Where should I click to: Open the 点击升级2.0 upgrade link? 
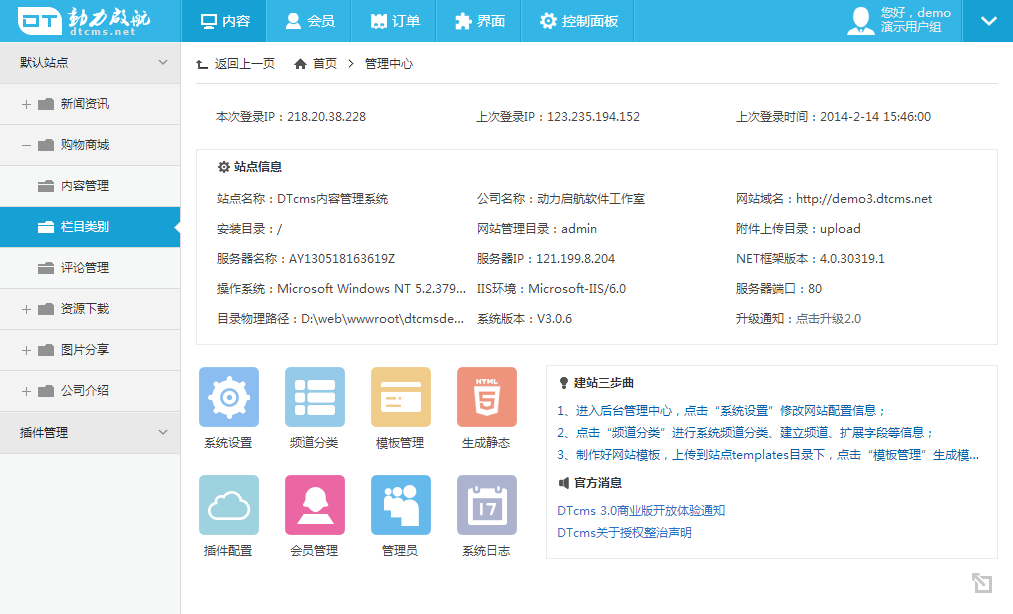pyautogui.click(x=828, y=319)
